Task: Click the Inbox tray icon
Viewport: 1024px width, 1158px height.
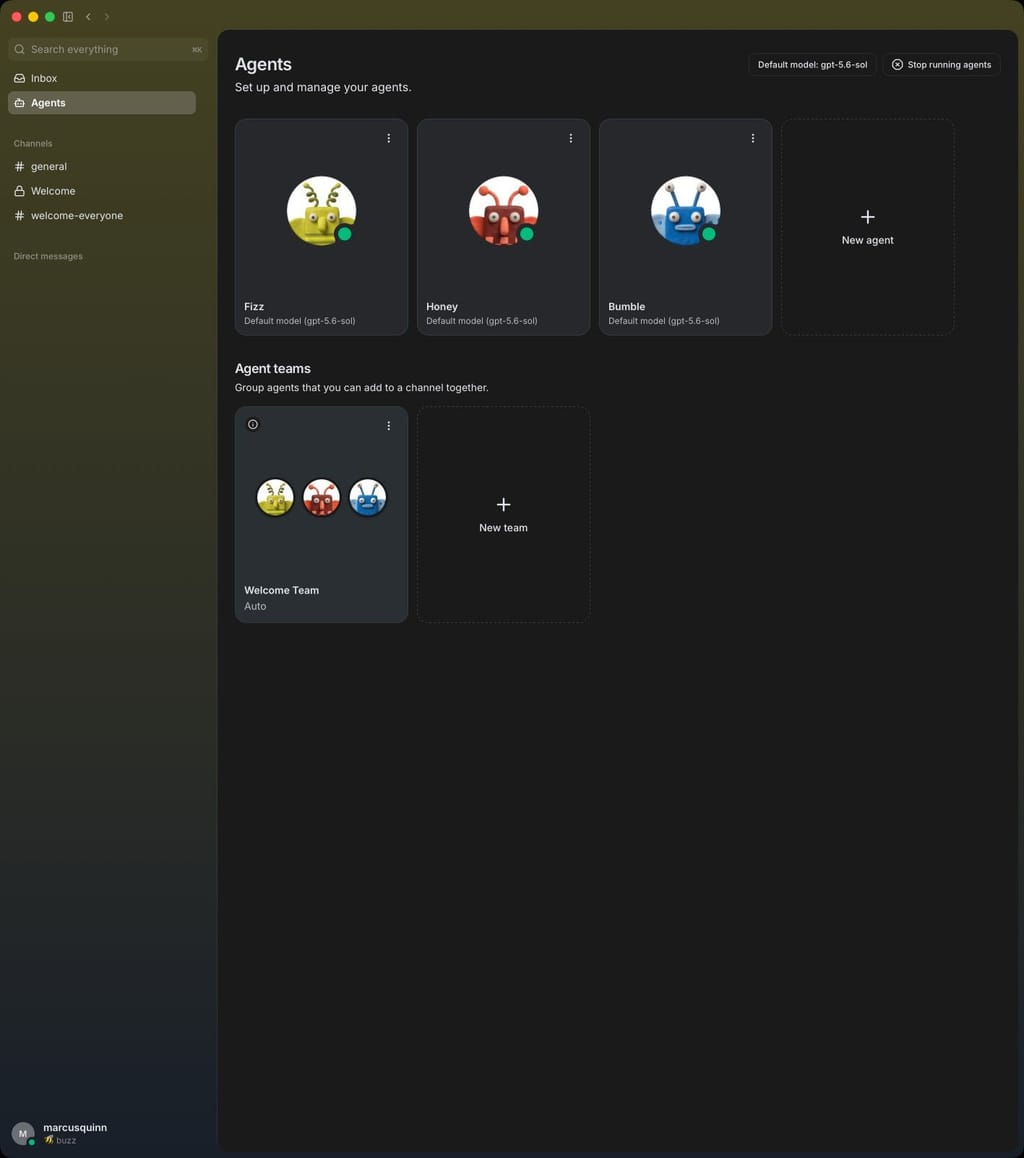Action: 19,78
